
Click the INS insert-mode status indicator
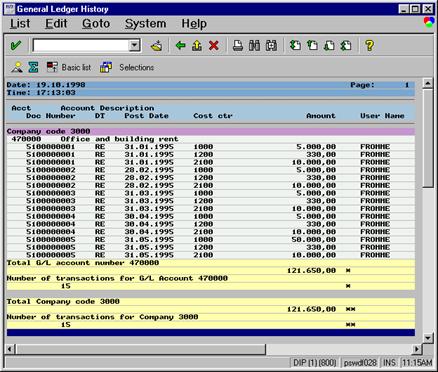point(390,362)
